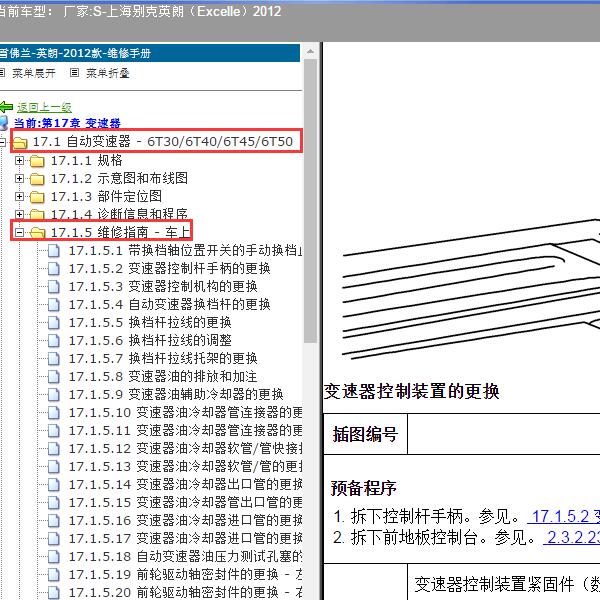Click the 变速器控制装置 illustration diagram
This screenshot has height=600, width=600.
(471, 289)
